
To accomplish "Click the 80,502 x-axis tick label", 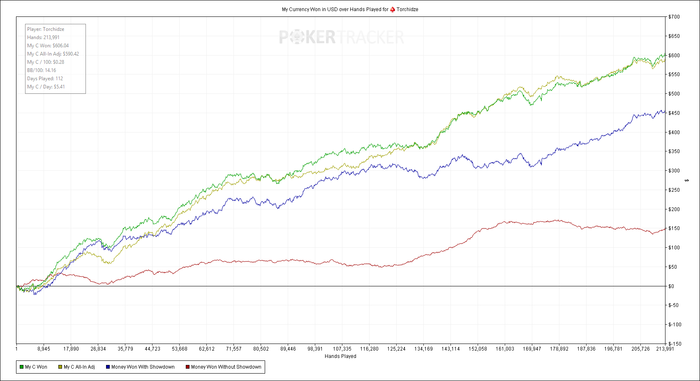I will 261,349.
